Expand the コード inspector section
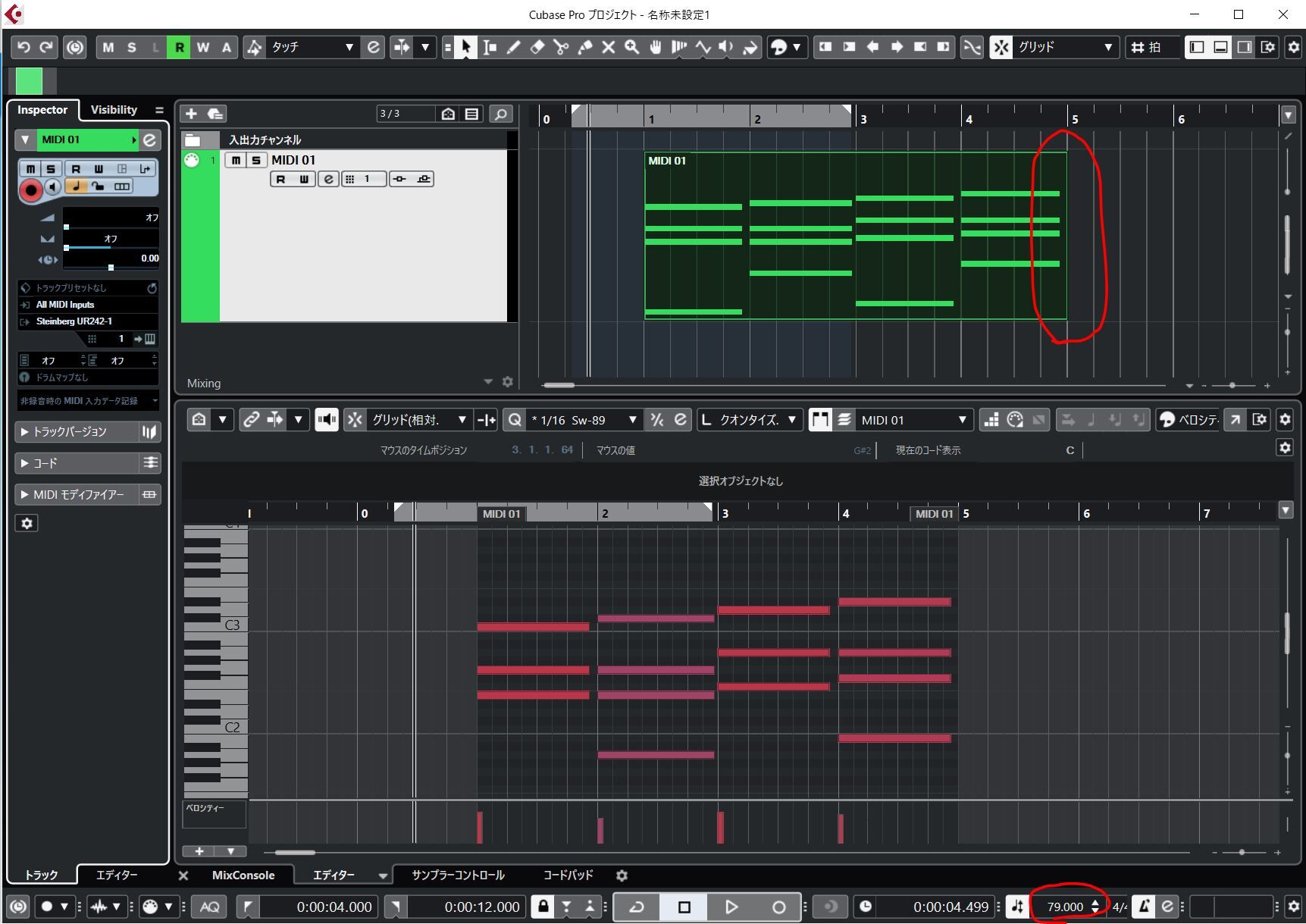Viewport: 1306px width, 924px height. pyautogui.click(x=76, y=462)
